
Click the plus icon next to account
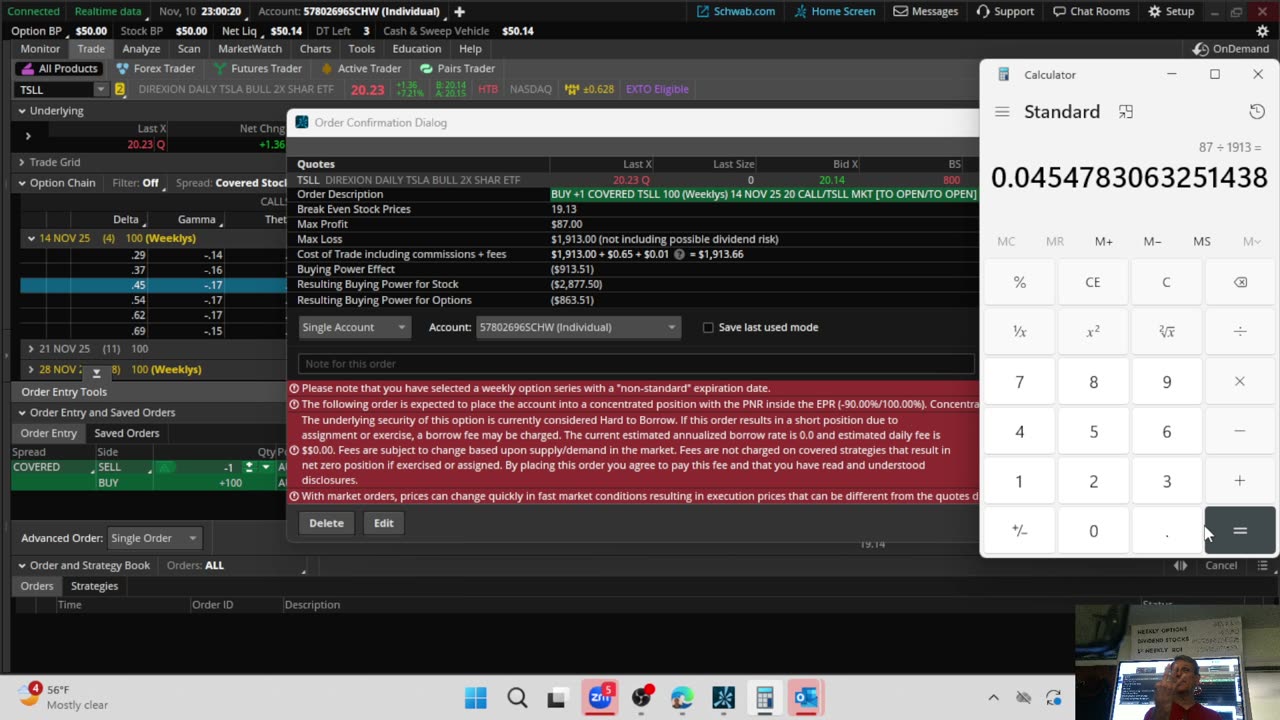pyautogui.click(x=459, y=11)
